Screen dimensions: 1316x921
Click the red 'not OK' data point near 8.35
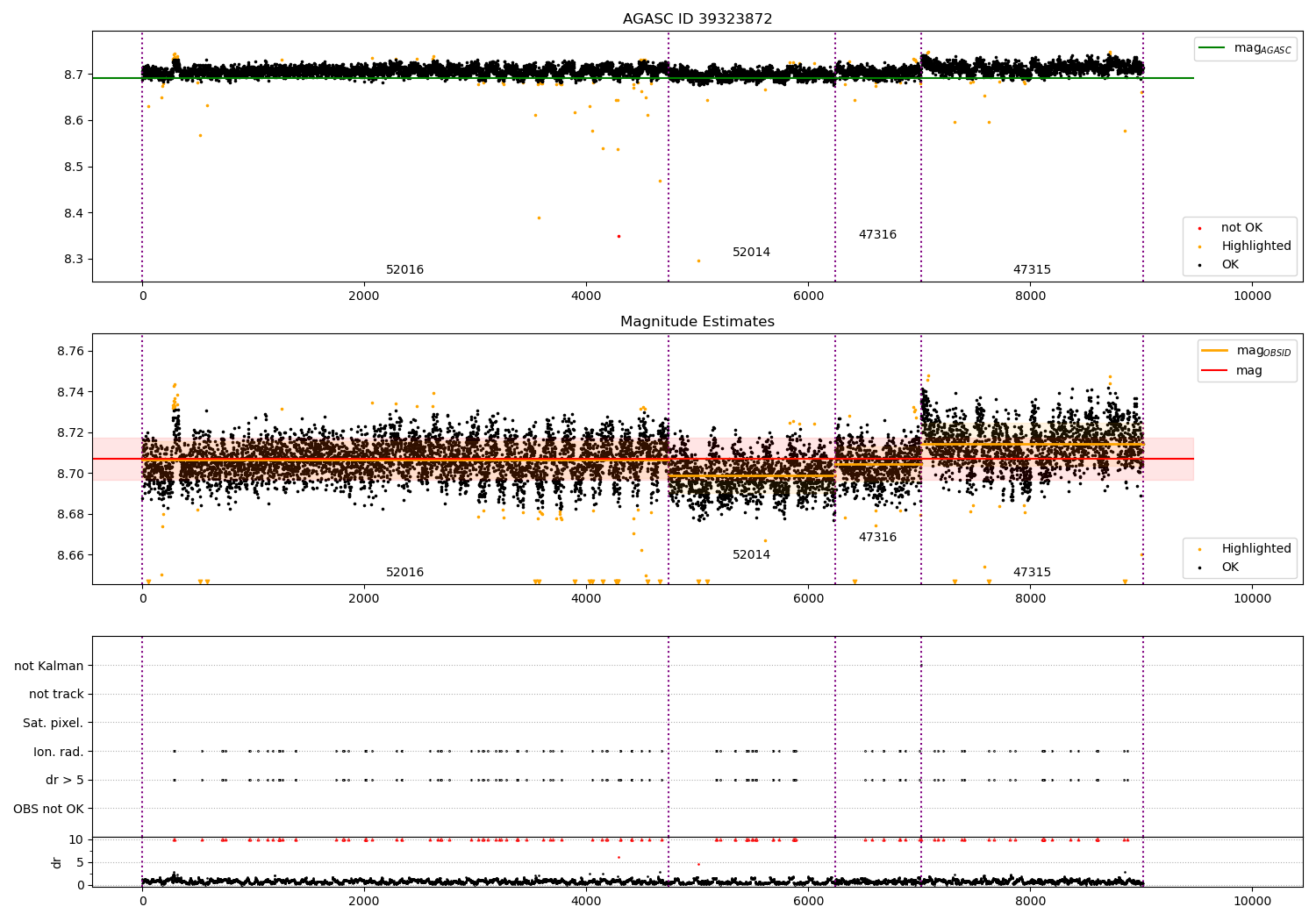(619, 236)
